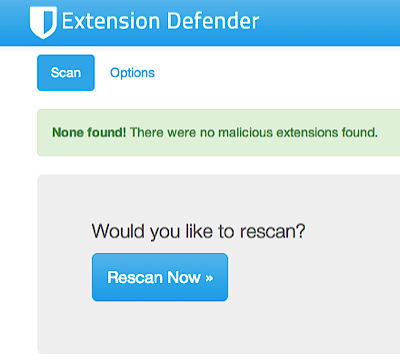400x363 pixels.
Task: Click the word 'Defender' in the header
Action: click(x=213, y=21)
